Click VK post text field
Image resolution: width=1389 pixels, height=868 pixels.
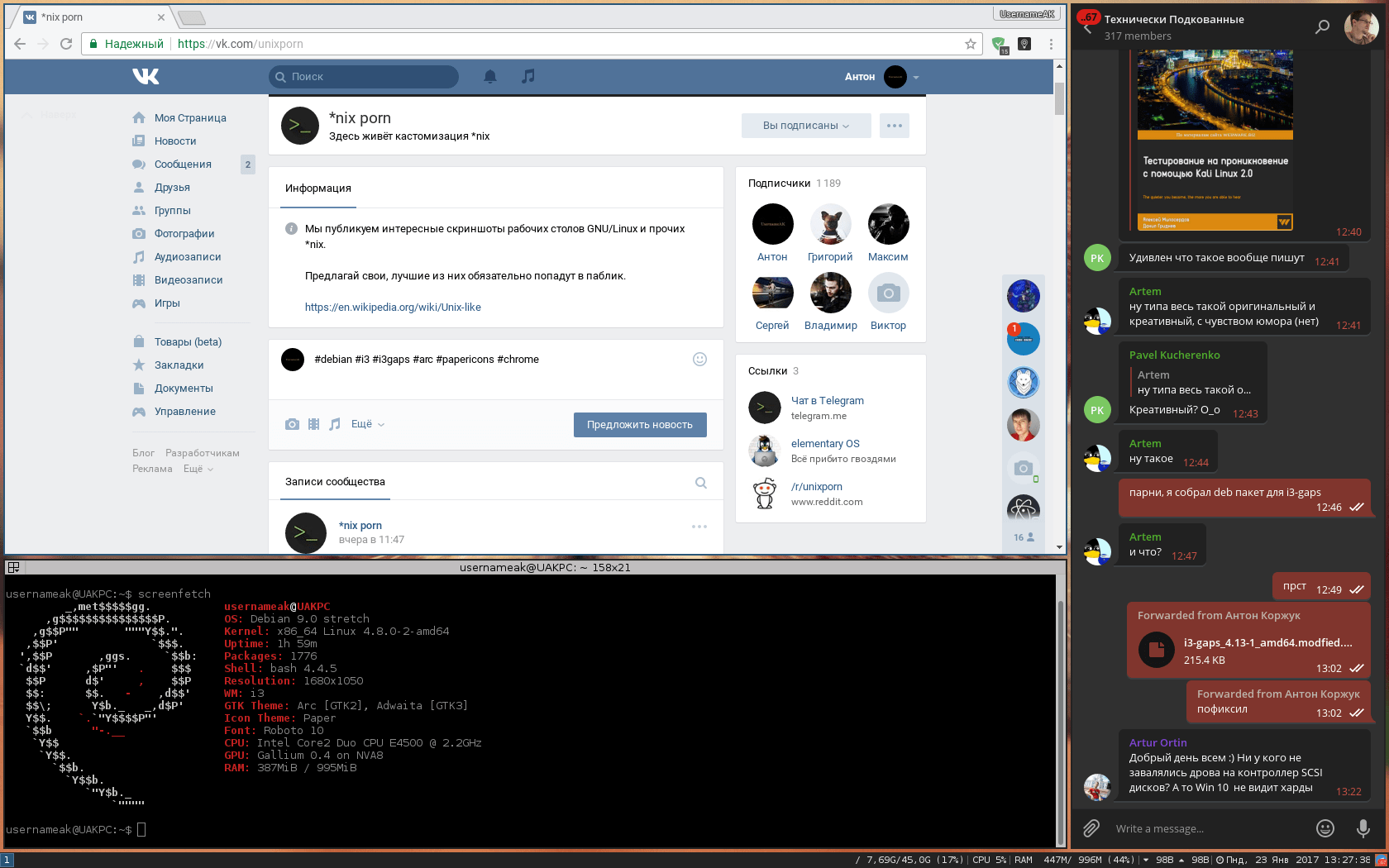click(496, 360)
